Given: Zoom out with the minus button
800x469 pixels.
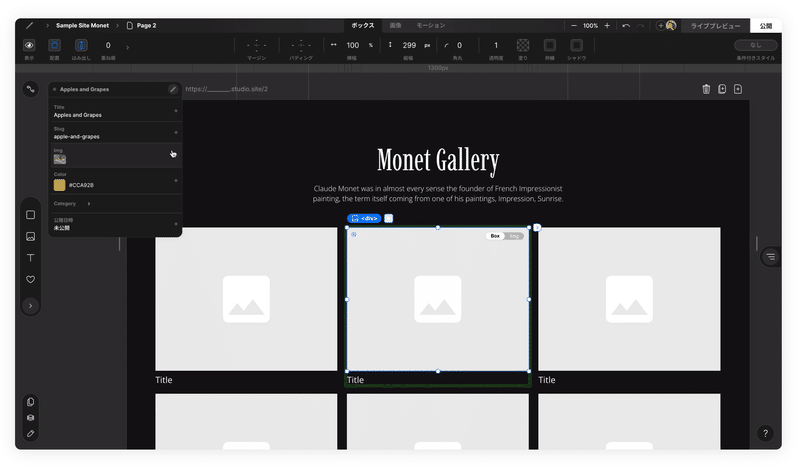Looking at the screenshot, I should coord(574,26).
